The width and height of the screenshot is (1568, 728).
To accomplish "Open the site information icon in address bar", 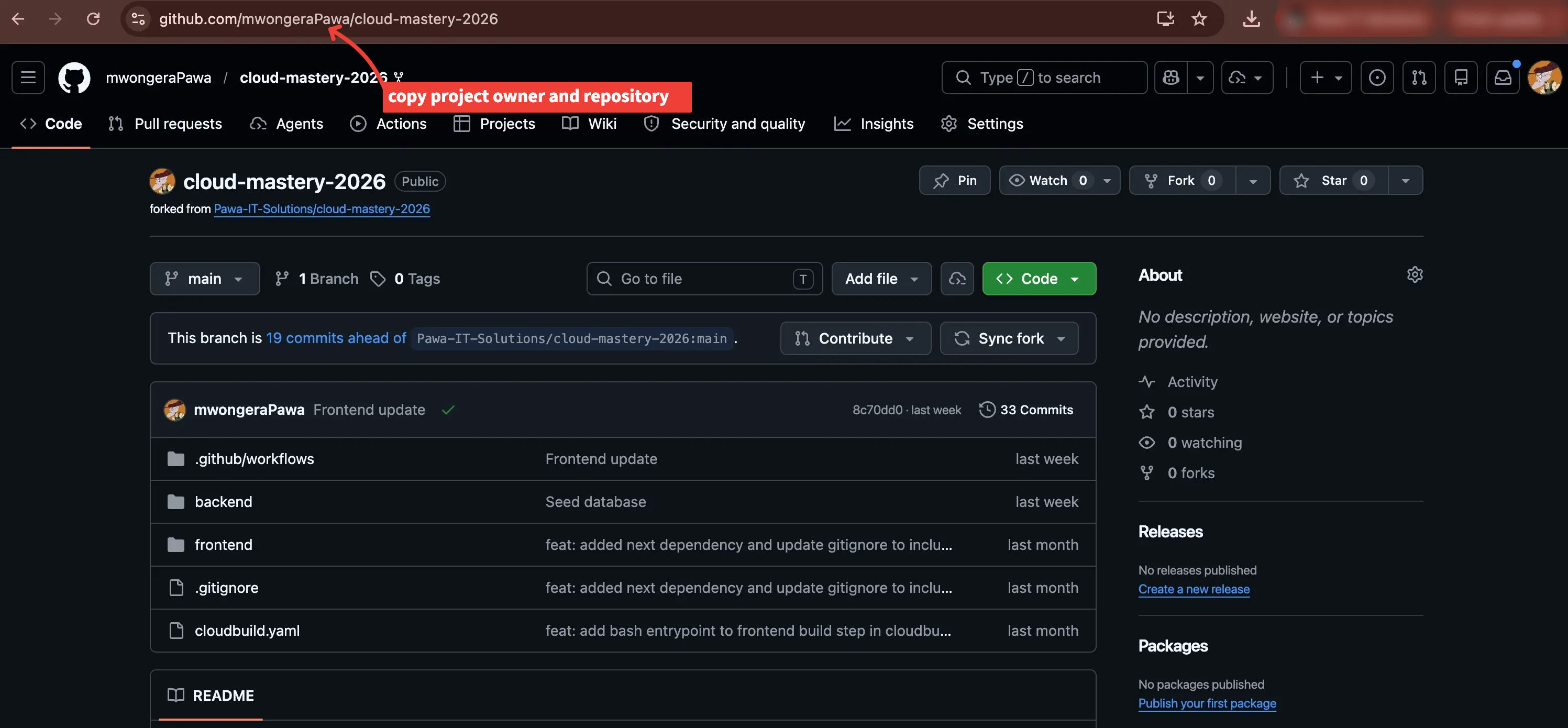I will click(x=138, y=19).
